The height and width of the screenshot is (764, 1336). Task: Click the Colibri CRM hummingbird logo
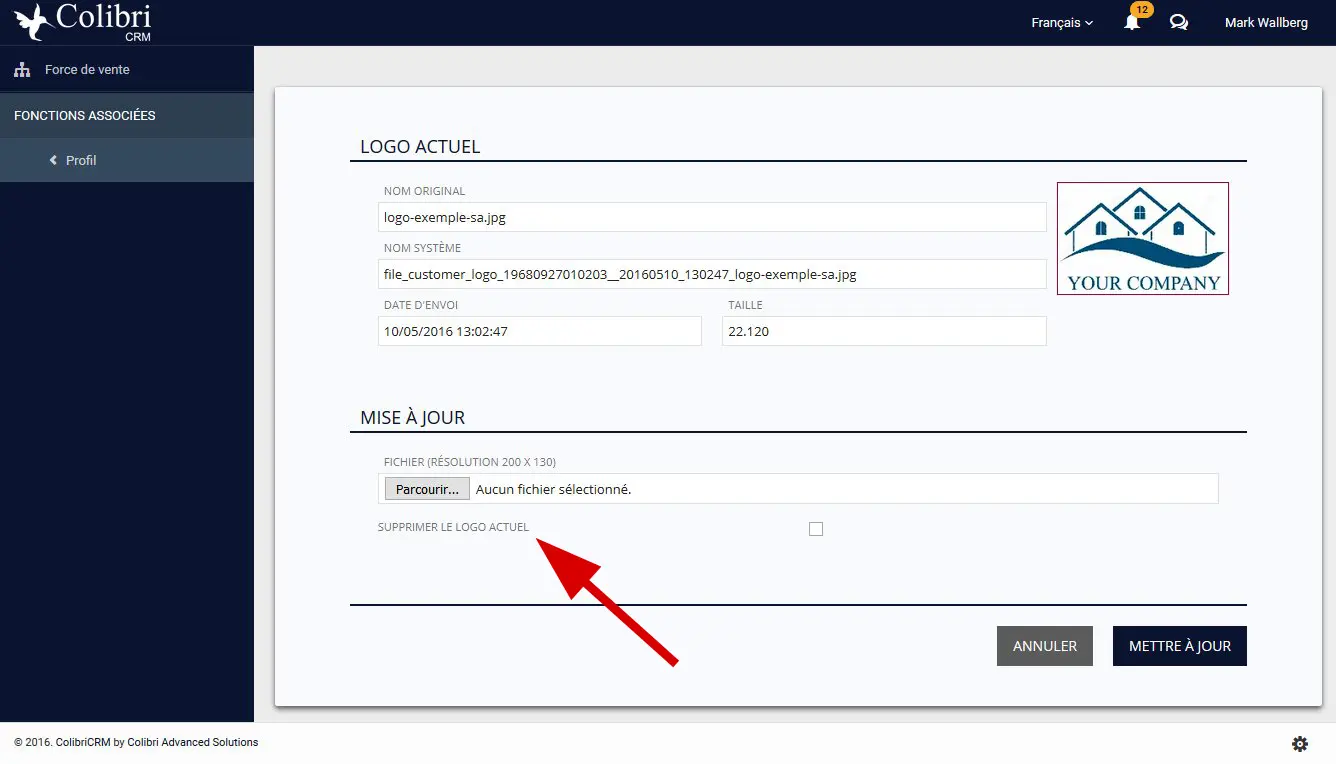pos(83,22)
